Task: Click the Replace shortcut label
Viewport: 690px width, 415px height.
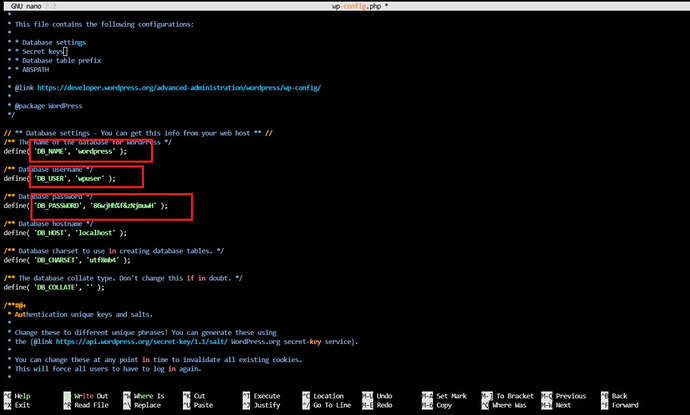Action: (147, 405)
